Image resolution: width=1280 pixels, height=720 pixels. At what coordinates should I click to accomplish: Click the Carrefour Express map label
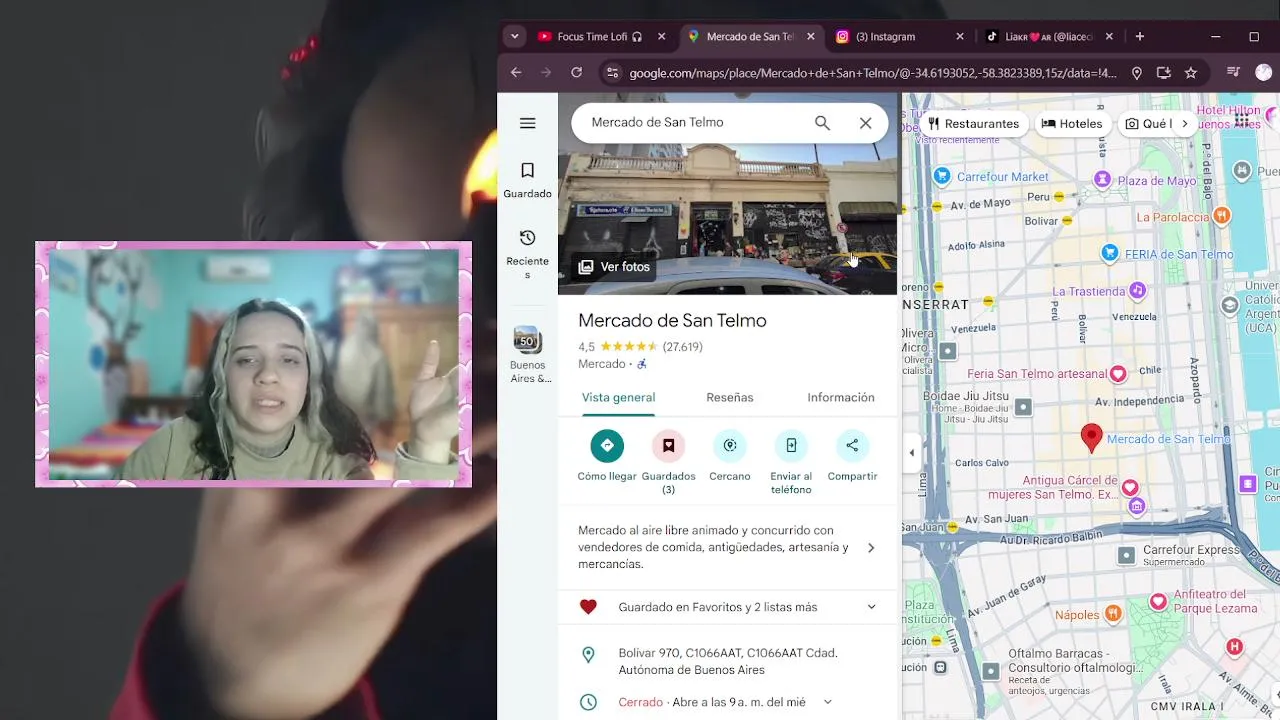click(x=1190, y=550)
